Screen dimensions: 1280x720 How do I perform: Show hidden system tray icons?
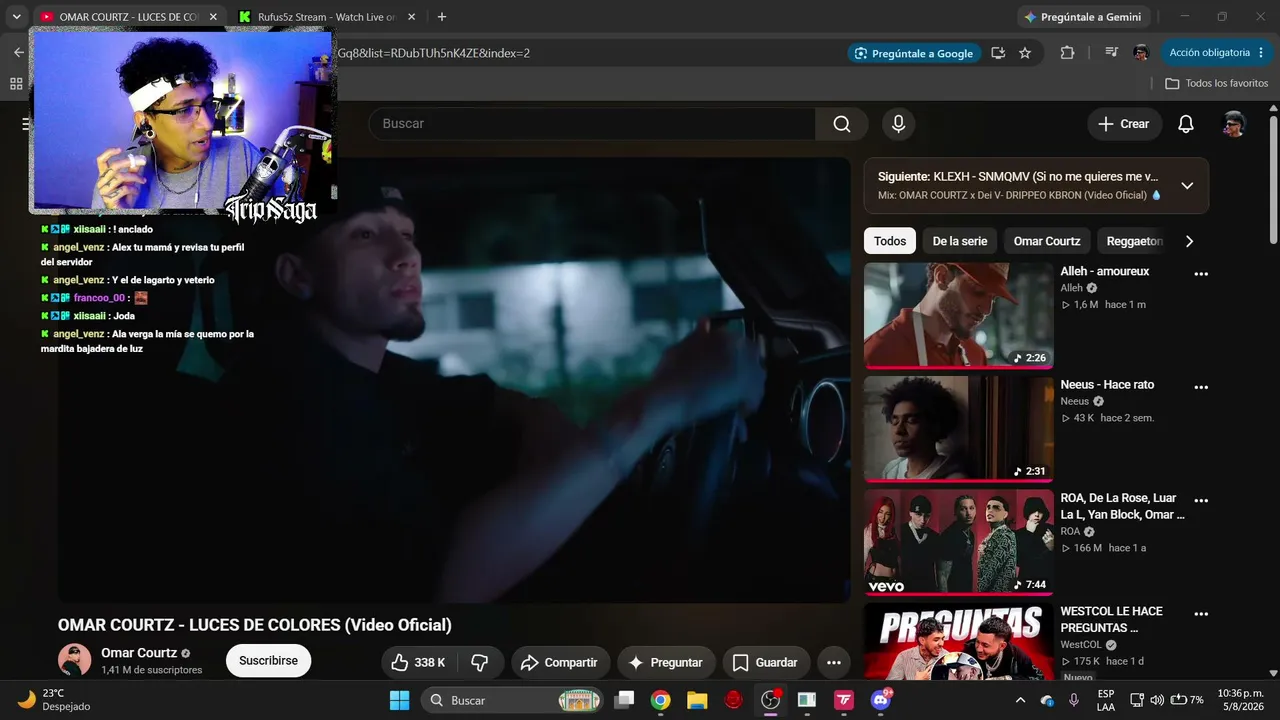[x=1020, y=700]
